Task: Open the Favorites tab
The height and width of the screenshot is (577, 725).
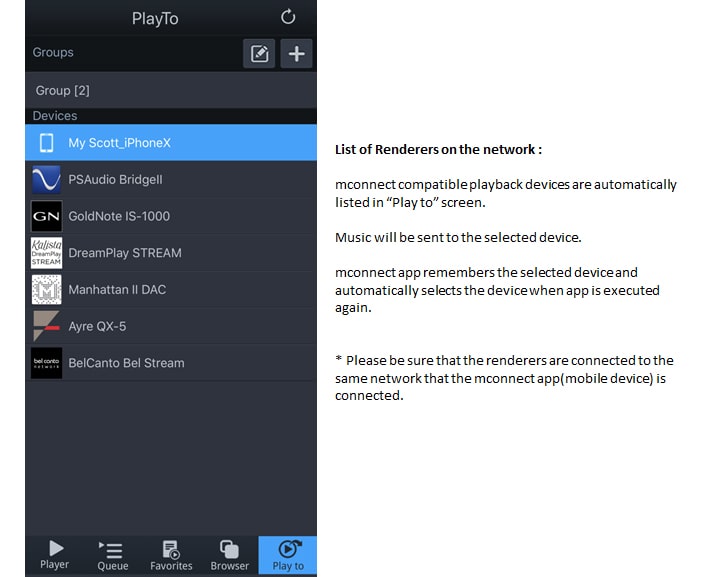Action: [171, 555]
